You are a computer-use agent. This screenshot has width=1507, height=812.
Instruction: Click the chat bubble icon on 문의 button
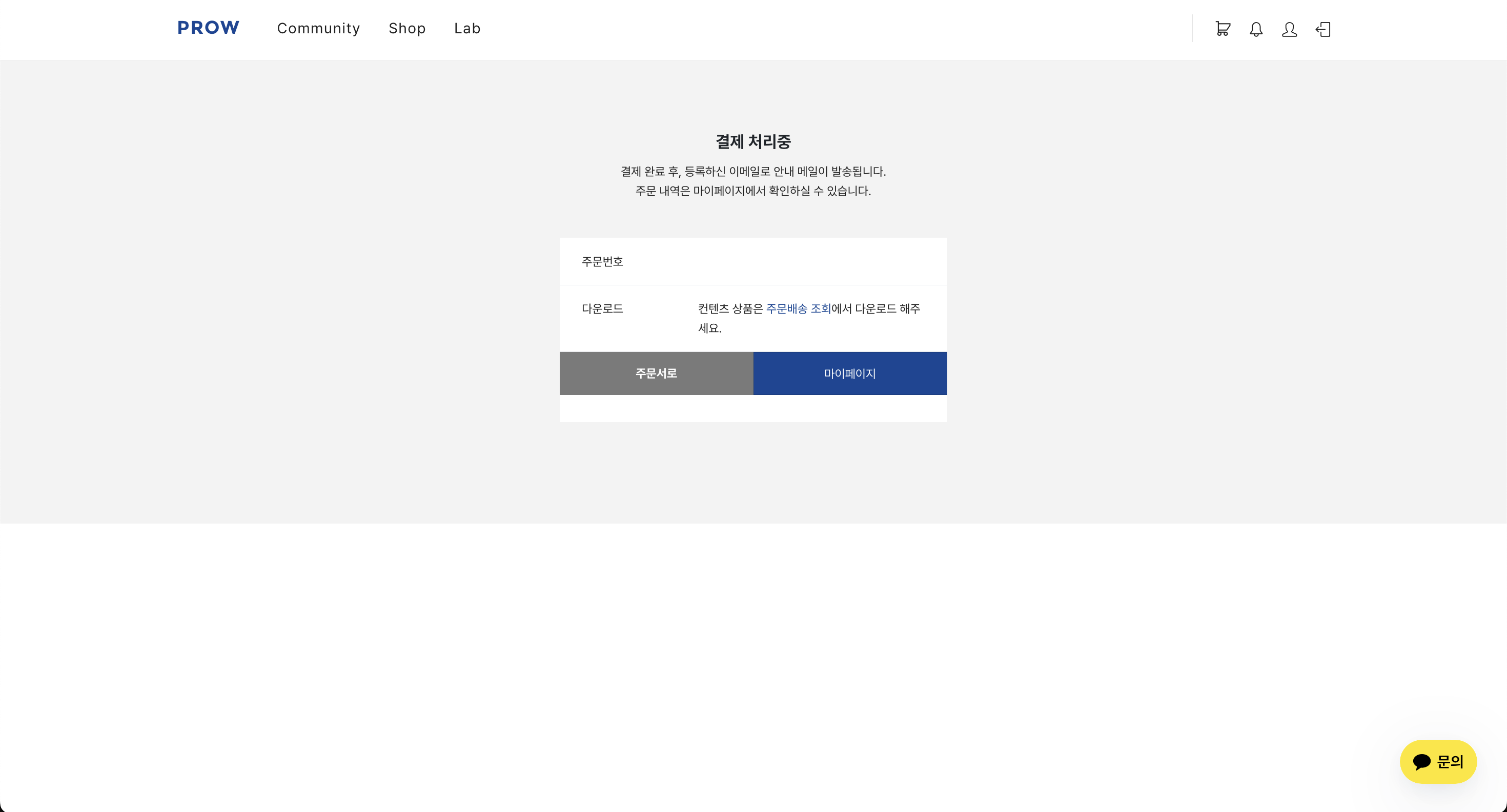click(x=1421, y=761)
